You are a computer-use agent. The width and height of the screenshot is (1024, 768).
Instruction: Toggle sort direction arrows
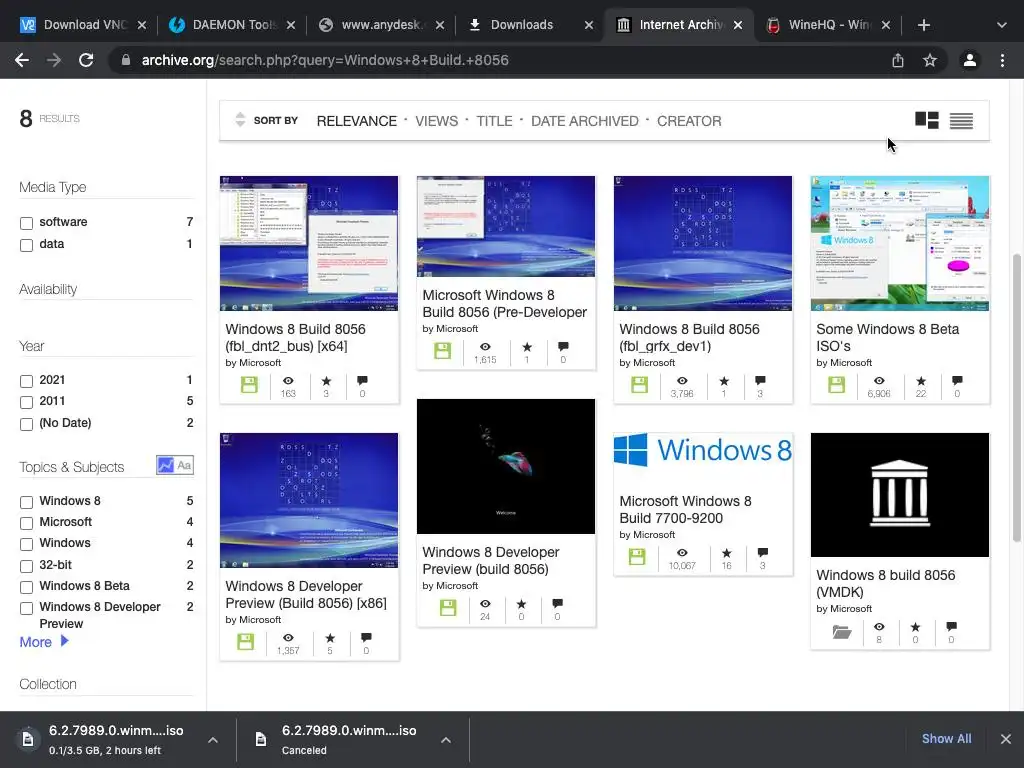coord(240,120)
